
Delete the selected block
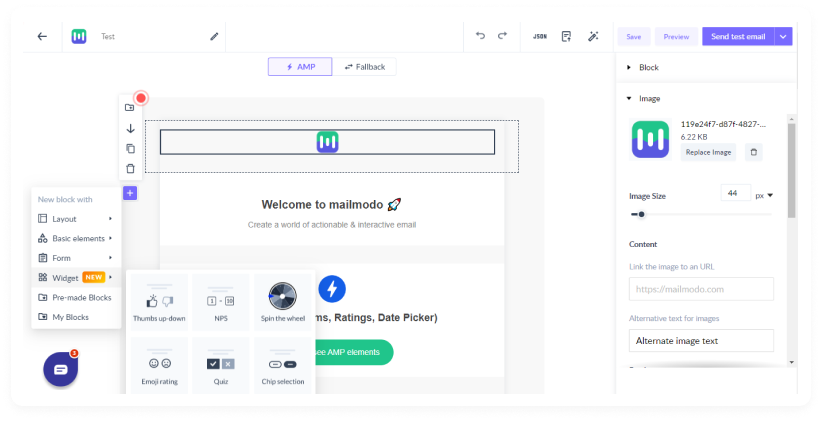131,169
